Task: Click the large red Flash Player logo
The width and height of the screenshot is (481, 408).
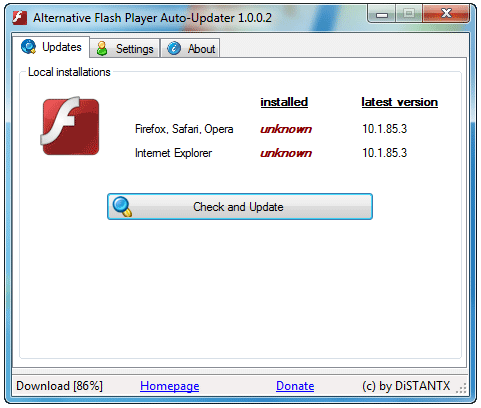Action: tap(70, 126)
